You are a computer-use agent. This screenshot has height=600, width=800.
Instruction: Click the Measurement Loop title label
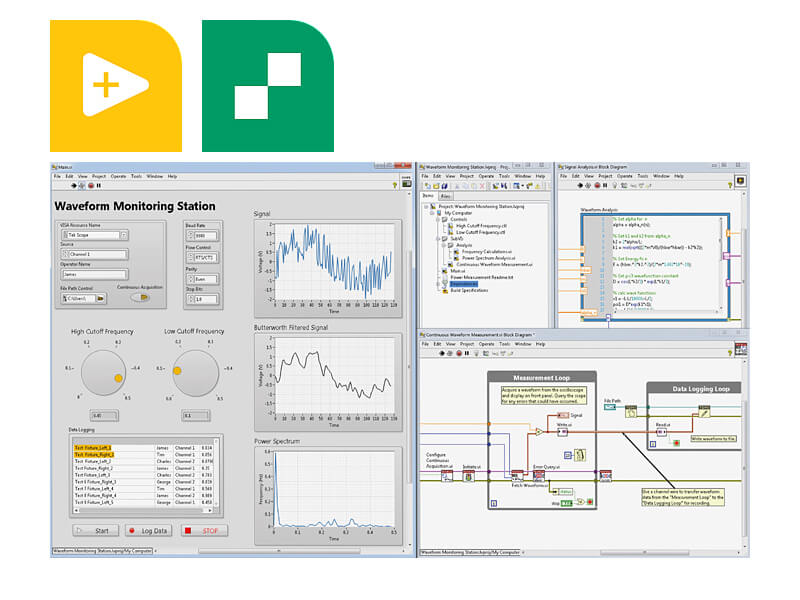541,378
